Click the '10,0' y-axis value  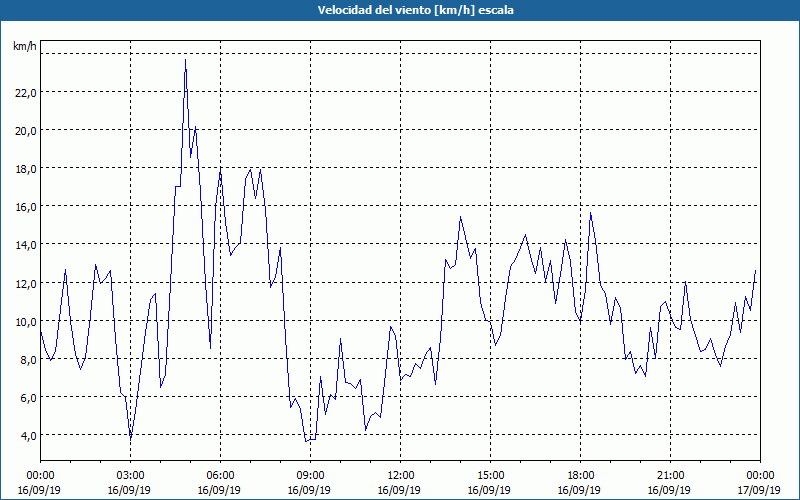pos(27,321)
